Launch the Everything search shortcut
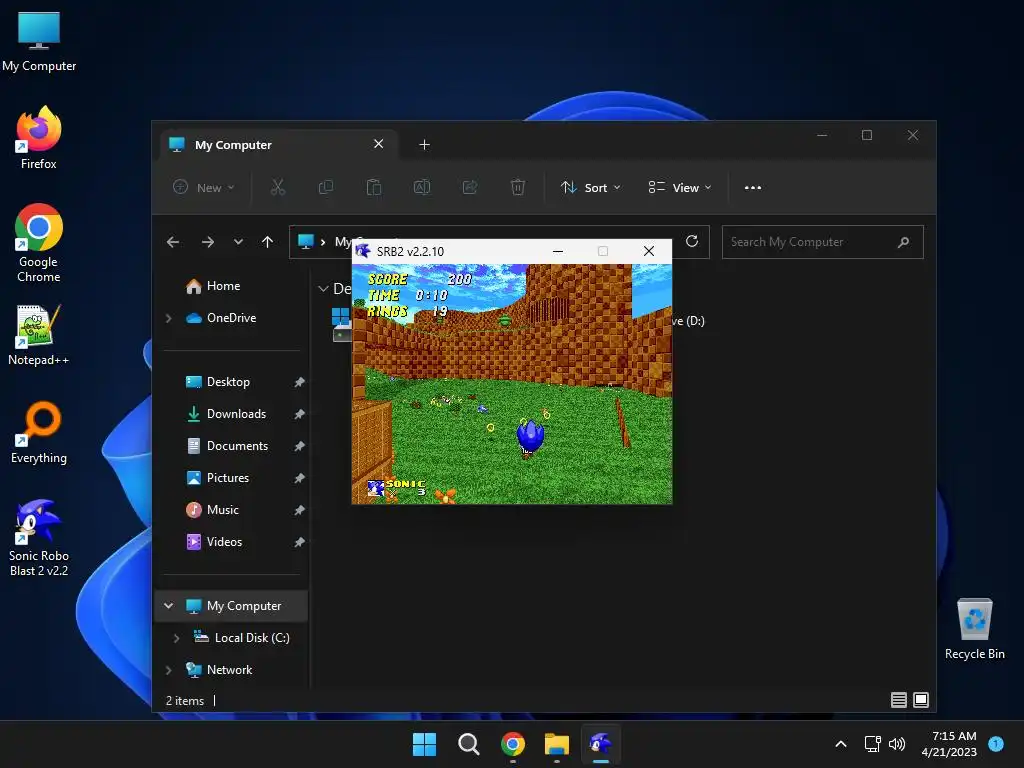The height and width of the screenshot is (768, 1024). [x=39, y=432]
